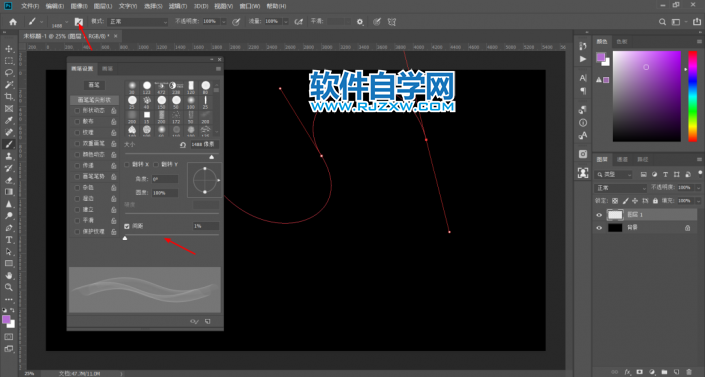
Task: Select the Eyedropper tool
Action: [x=9, y=120]
